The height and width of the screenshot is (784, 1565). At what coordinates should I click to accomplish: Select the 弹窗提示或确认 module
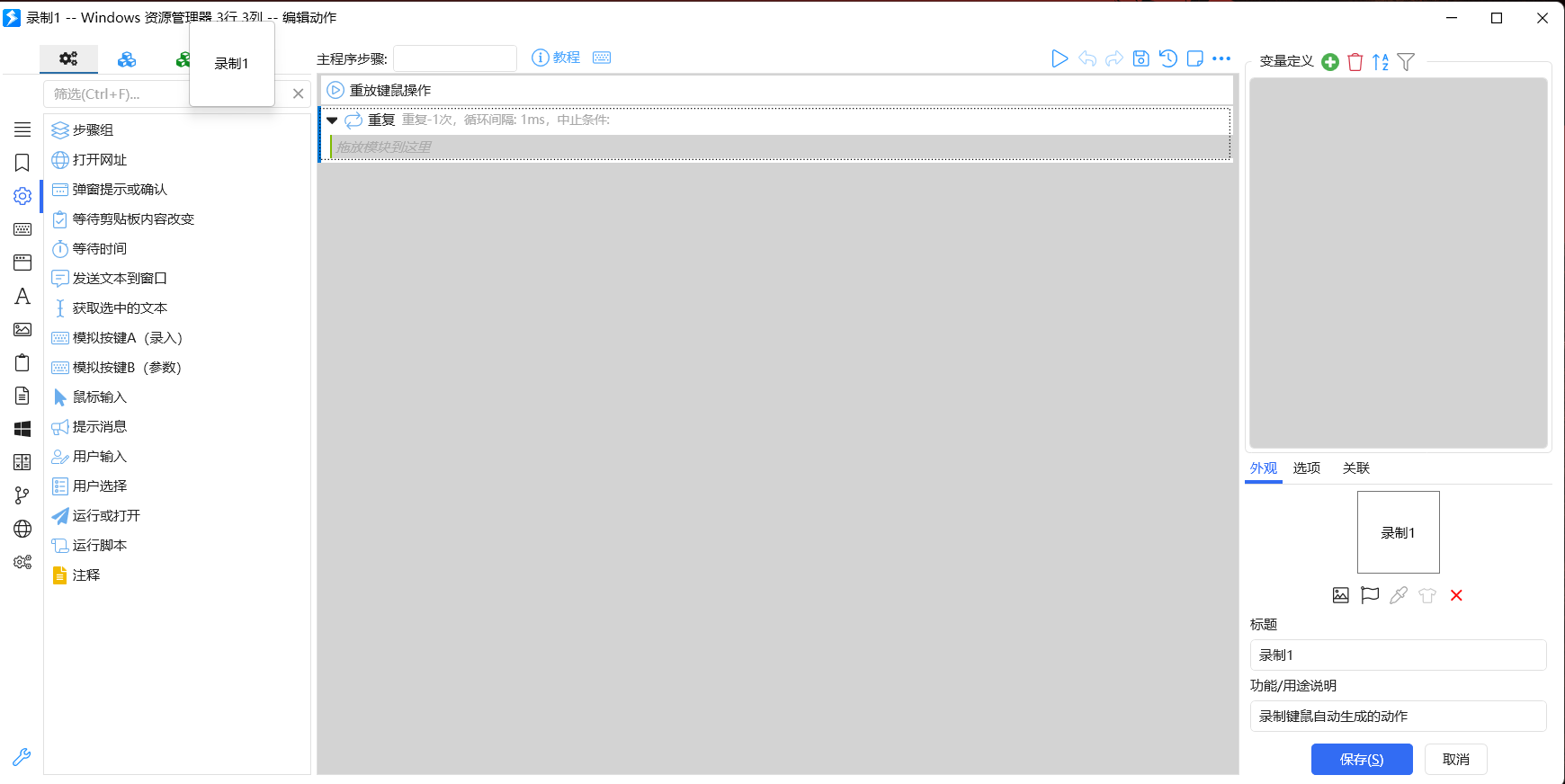pyautogui.click(x=176, y=190)
